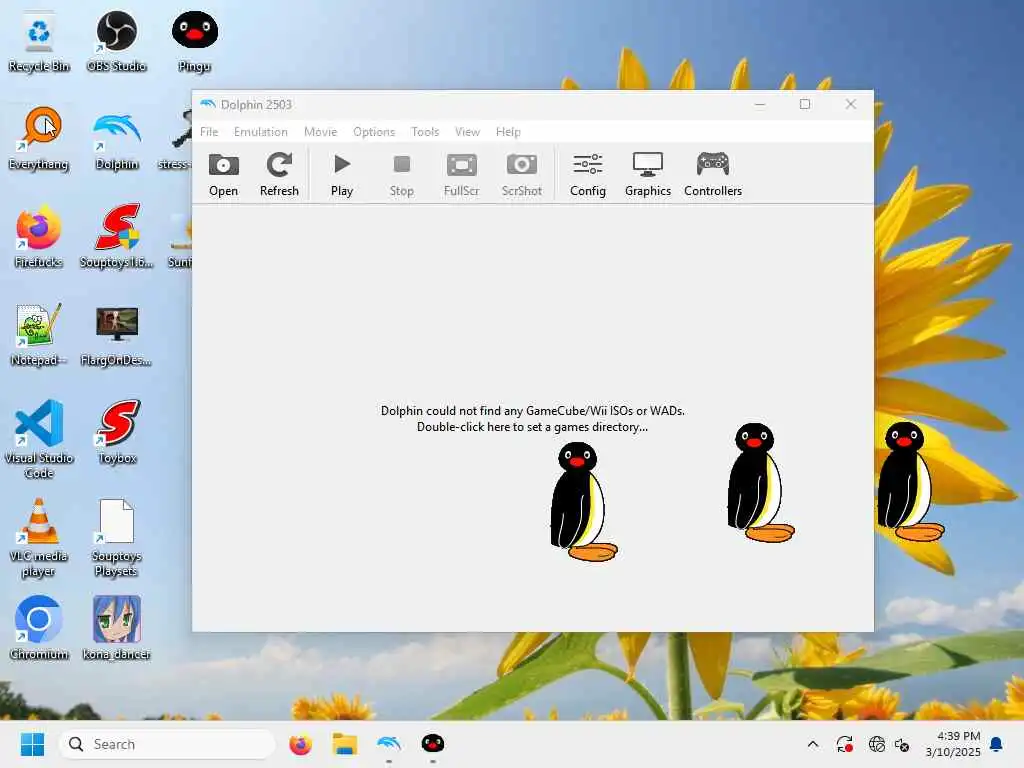Select the Dolphin desktop shortcut
Screen dimensions: 1024x768
pos(116,140)
